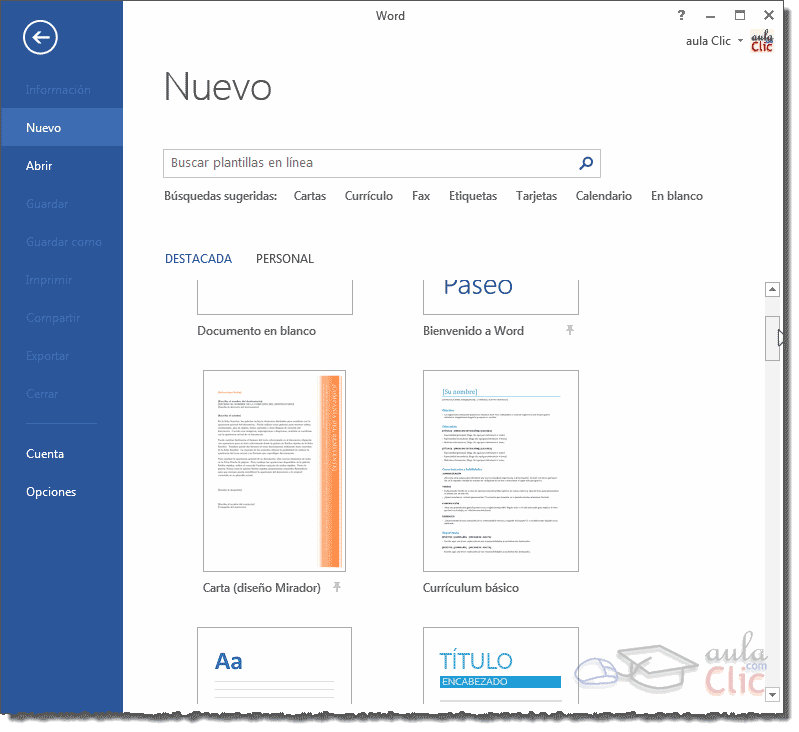Image resolution: width=799 pixels, height=732 pixels.
Task: Select Nuevo in the backstage sidebar
Action: (62, 127)
